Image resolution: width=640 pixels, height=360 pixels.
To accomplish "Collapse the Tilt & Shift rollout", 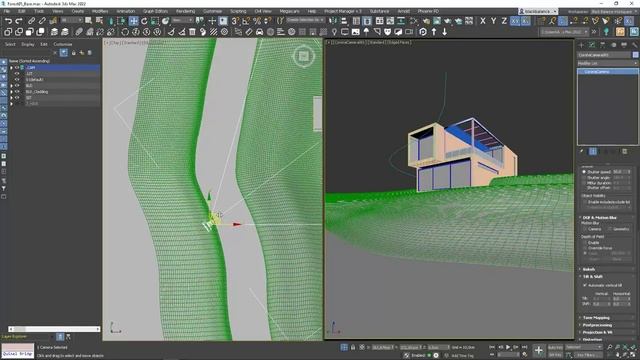I will pos(592,276).
